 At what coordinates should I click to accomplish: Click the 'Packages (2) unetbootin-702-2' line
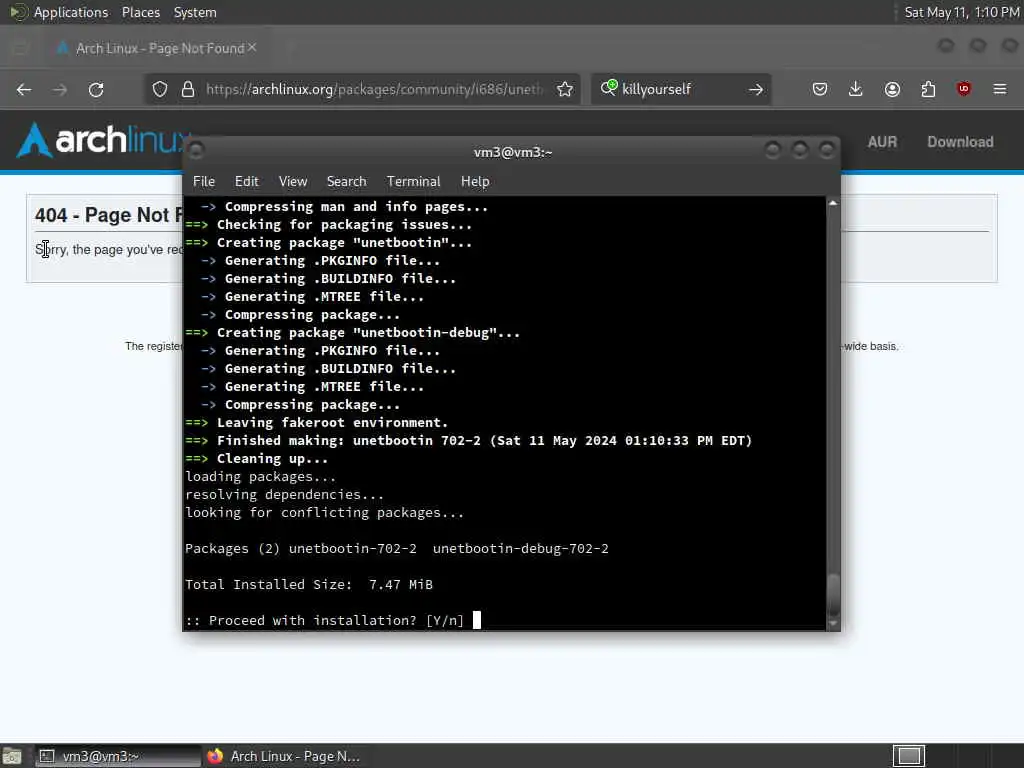[397, 549]
